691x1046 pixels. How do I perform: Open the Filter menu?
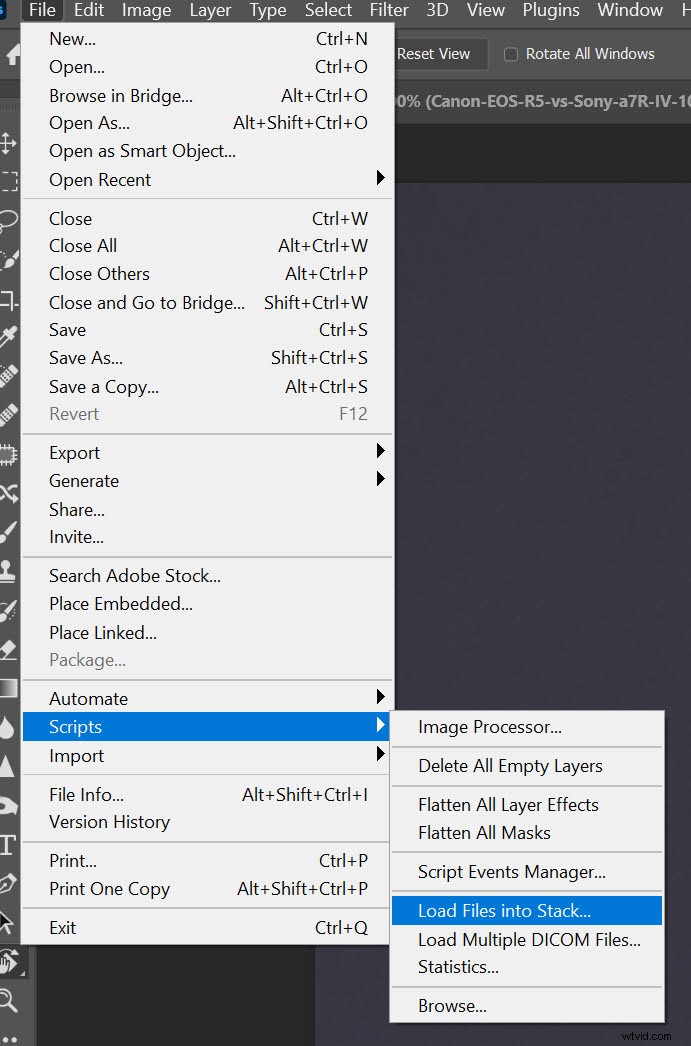click(388, 10)
